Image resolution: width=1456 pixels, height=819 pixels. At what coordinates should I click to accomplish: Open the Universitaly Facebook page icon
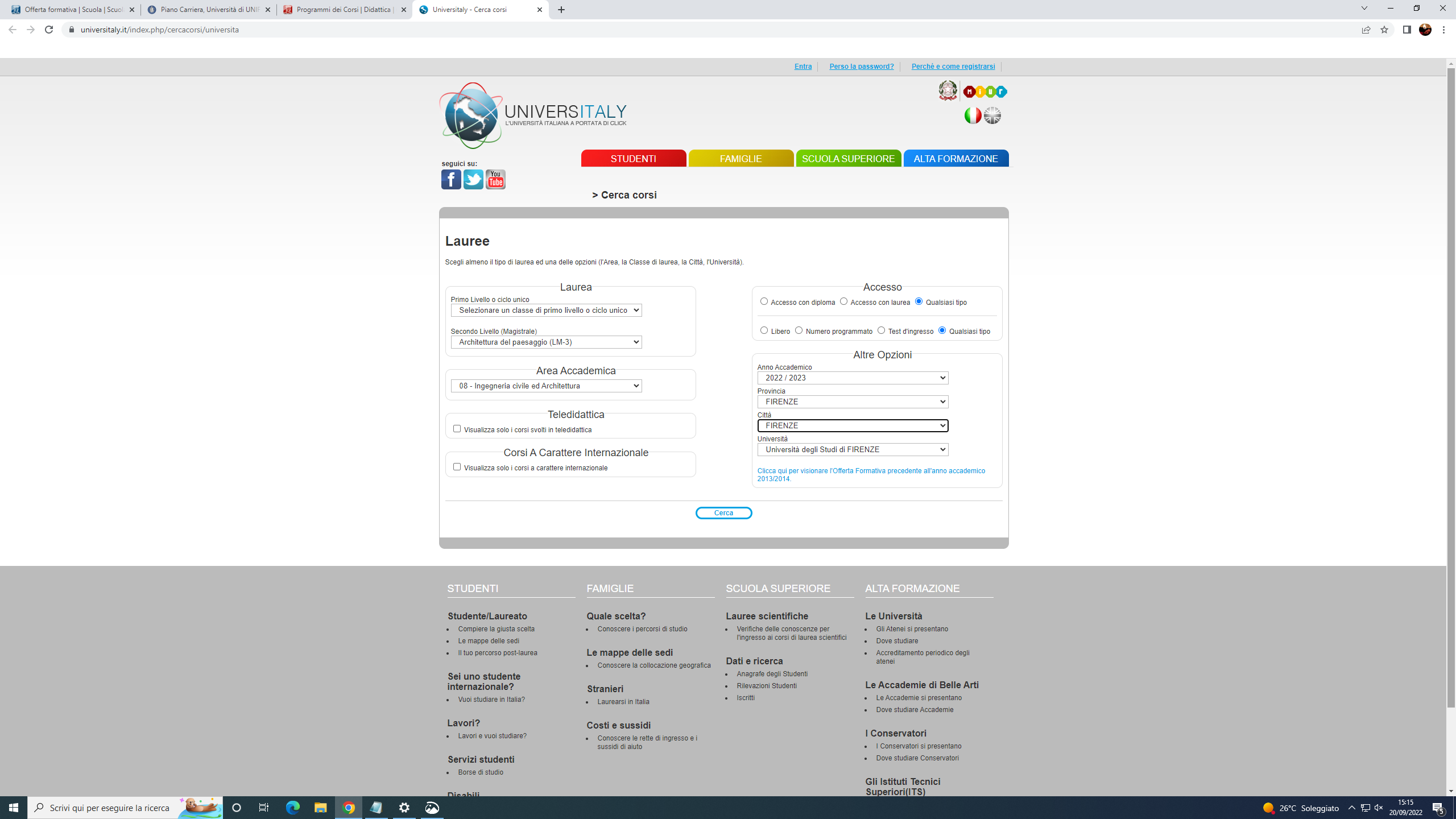[x=451, y=180]
